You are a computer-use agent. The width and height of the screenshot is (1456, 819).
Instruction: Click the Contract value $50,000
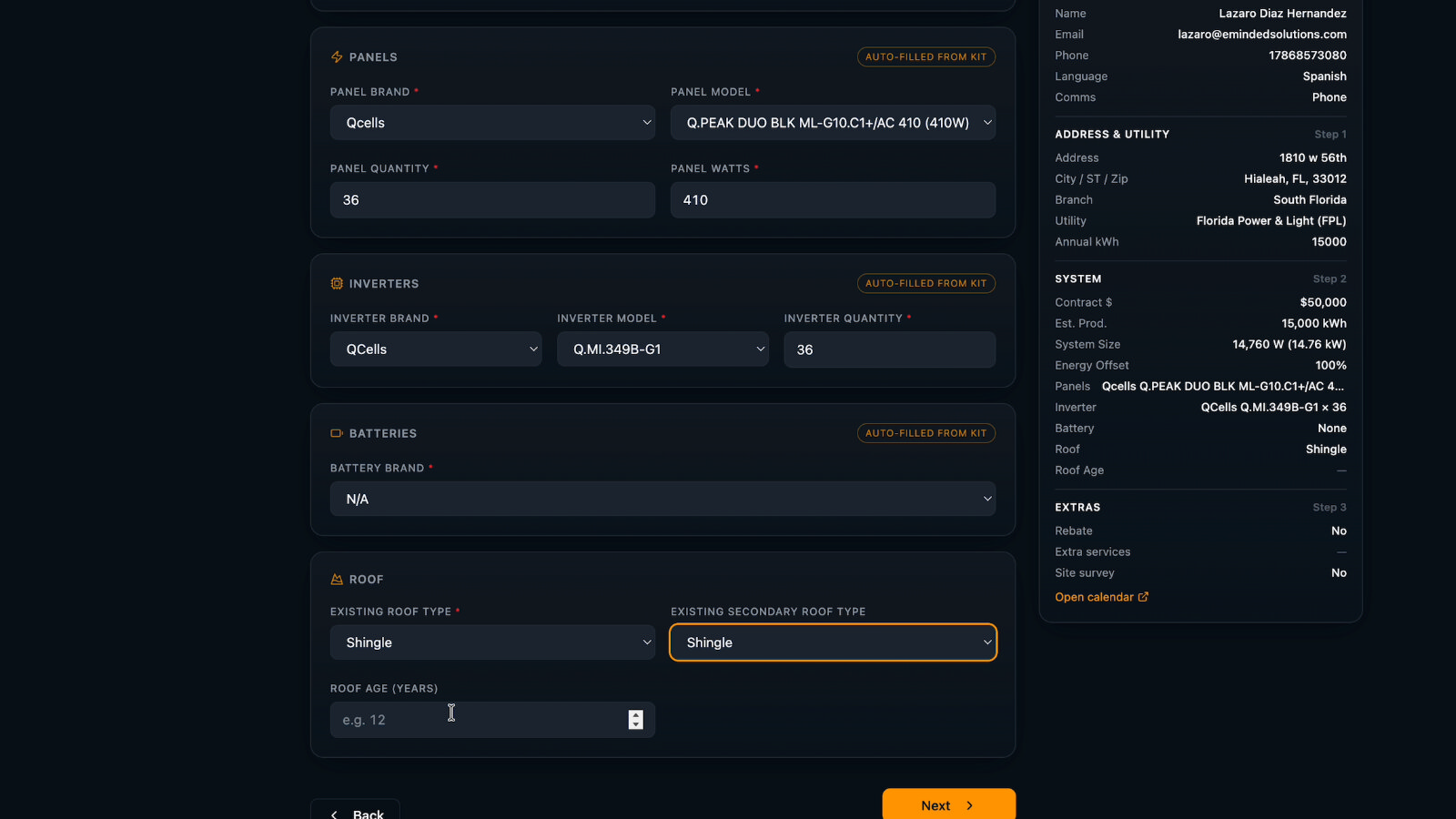(x=1323, y=302)
